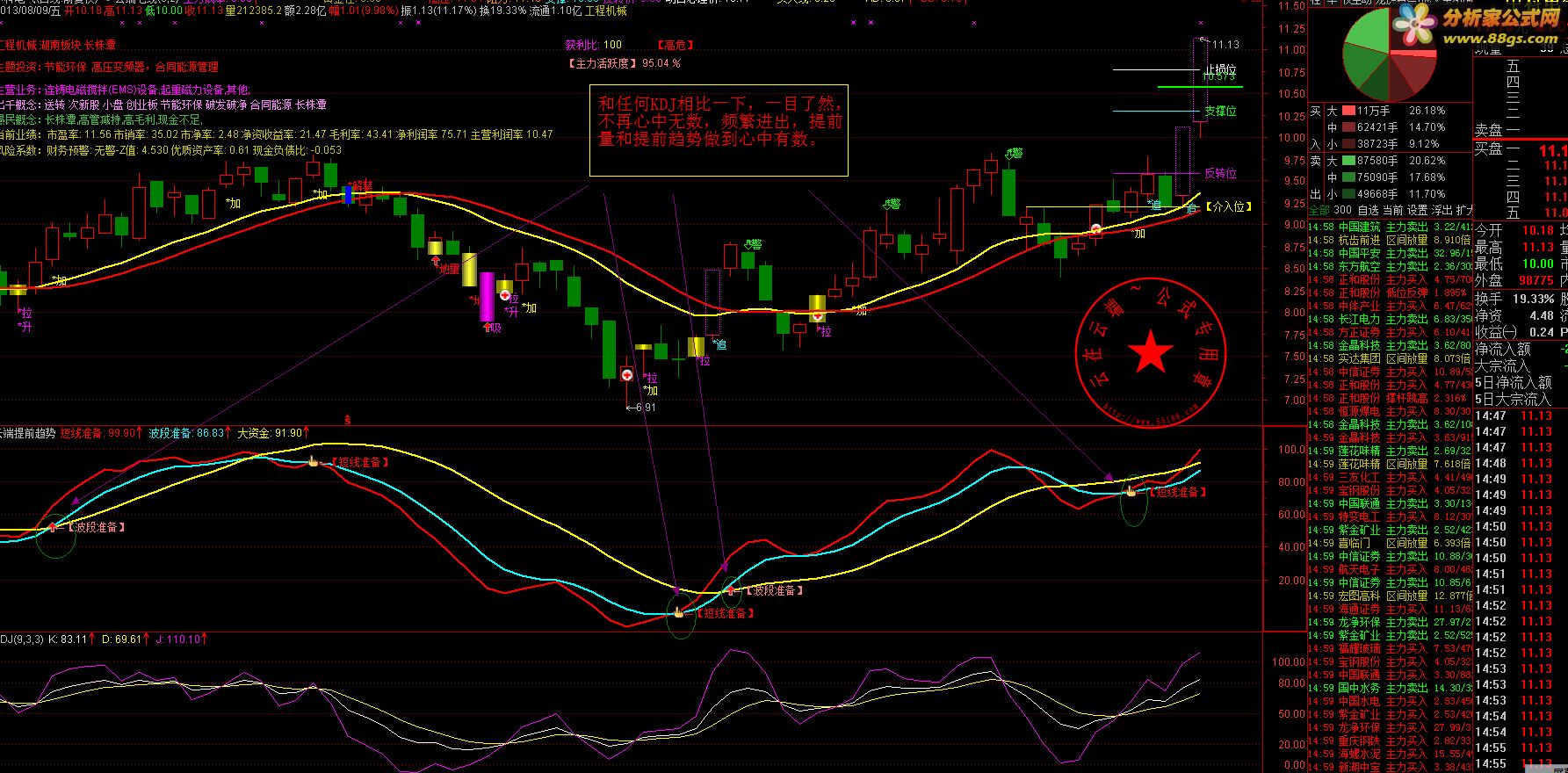Image resolution: width=1568 pixels, height=773 pixels.
Task: Select the 福耀玻璃 主力买入 row
Action: 1390,648
